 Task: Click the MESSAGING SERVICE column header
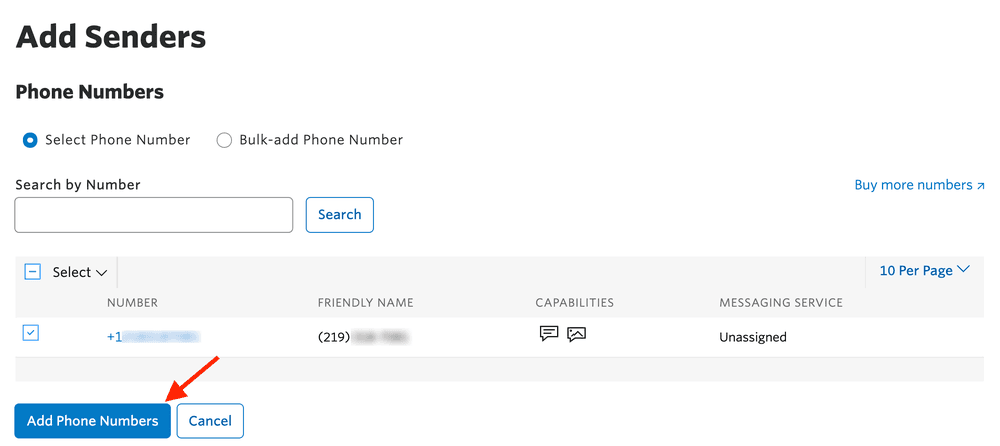(781, 303)
